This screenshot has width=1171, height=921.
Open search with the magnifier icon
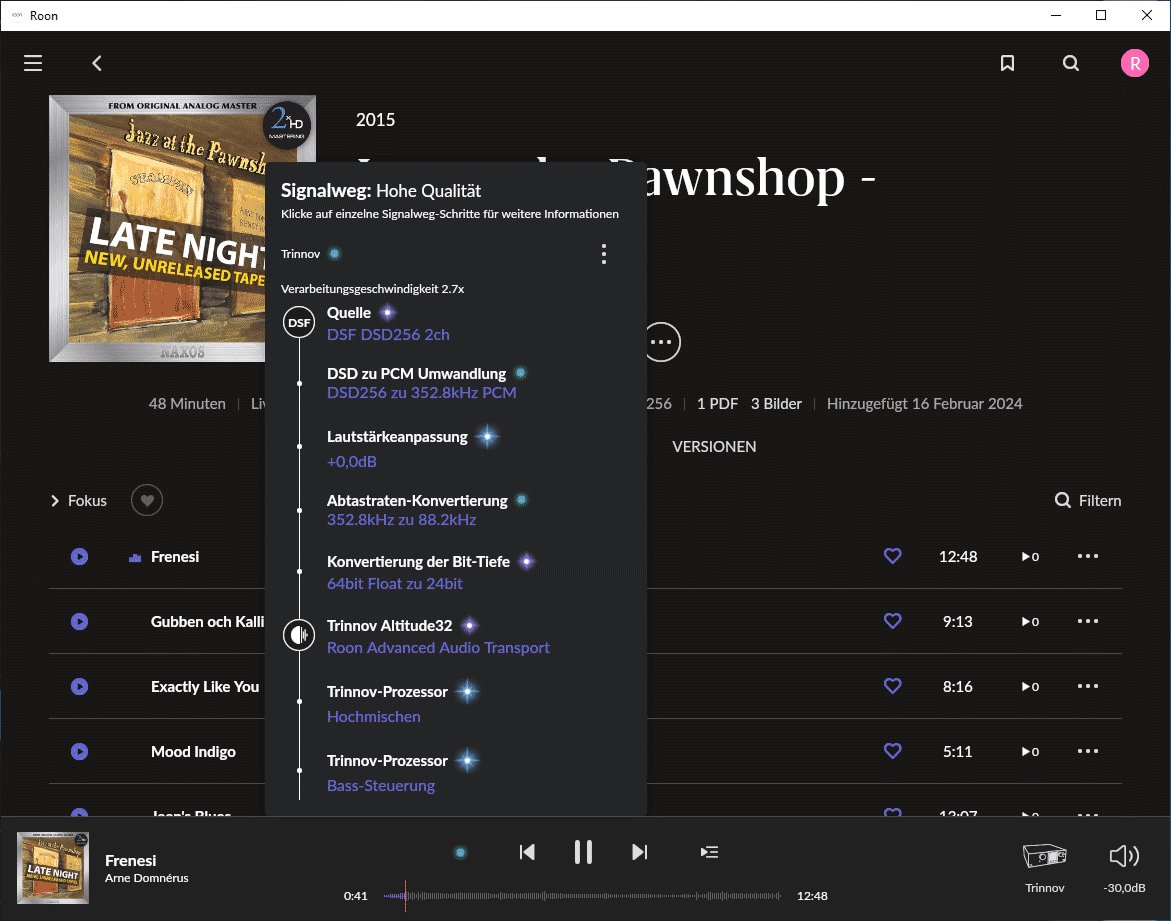[1071, 63]
